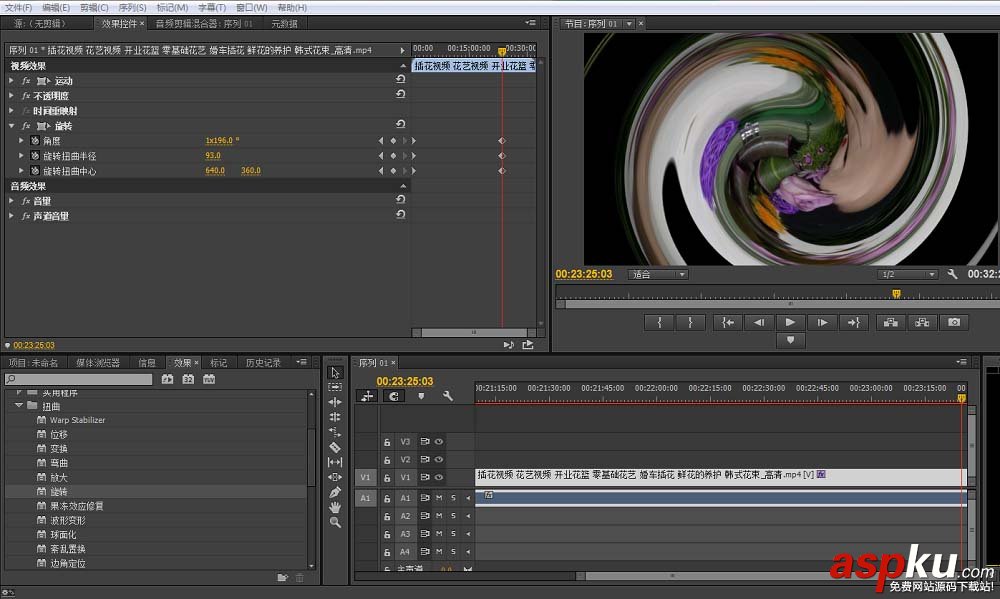Toggle lock on track V2
This screenshot has width=1000, height=599.
pyautogui.click(x=387, y=460)
